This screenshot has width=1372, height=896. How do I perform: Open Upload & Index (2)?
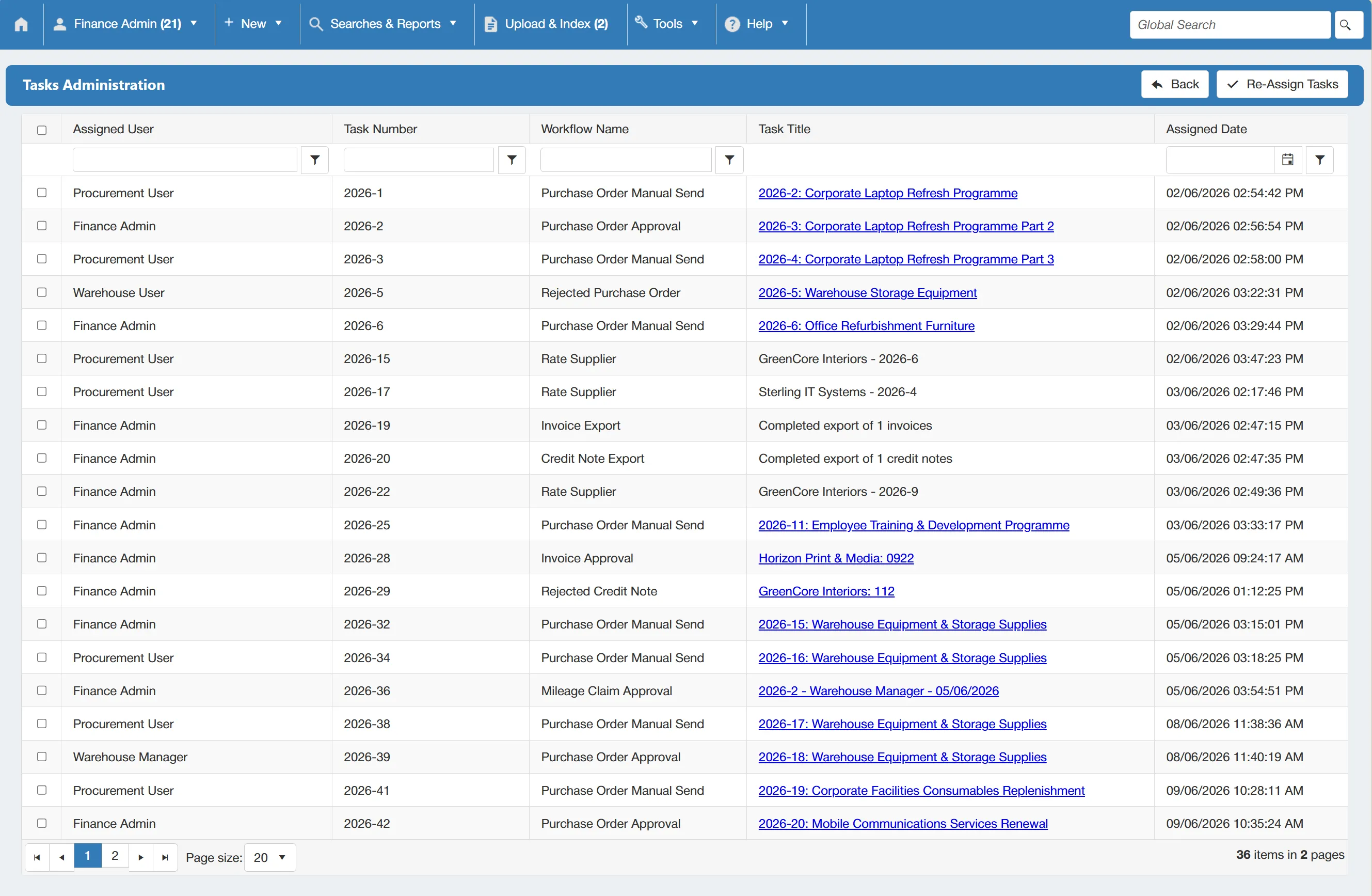pyautogui.click(x=547, y=24)
